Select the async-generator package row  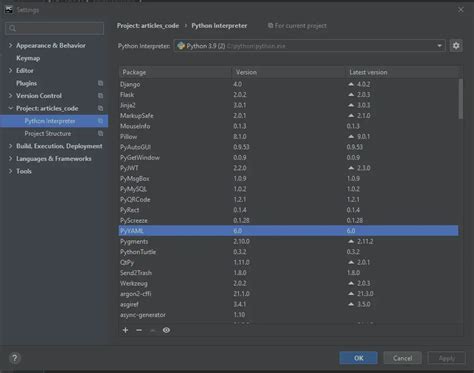click(289, 315)
